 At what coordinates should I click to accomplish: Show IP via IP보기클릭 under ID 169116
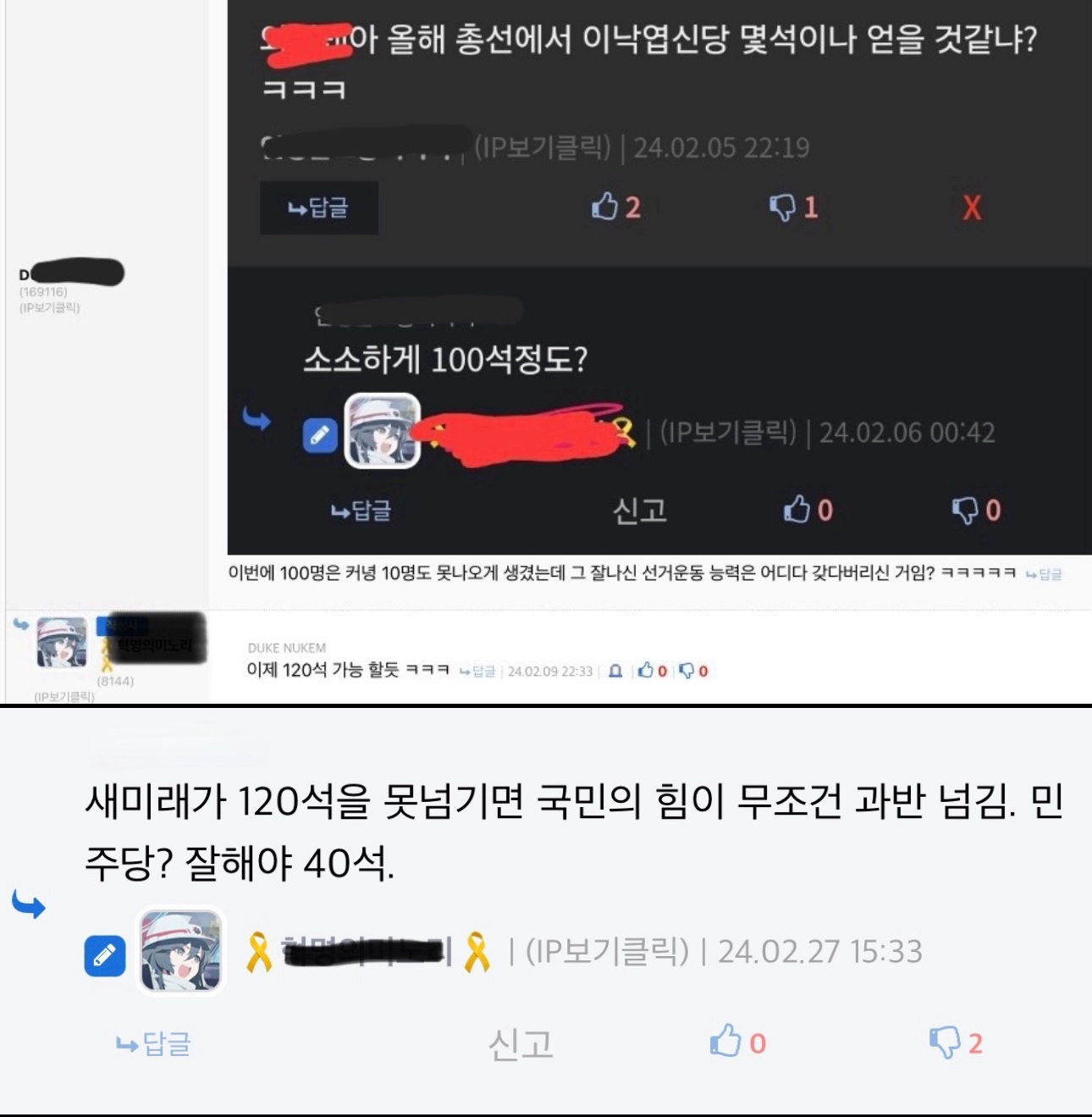pyautogui.click(x=49, y=307)
